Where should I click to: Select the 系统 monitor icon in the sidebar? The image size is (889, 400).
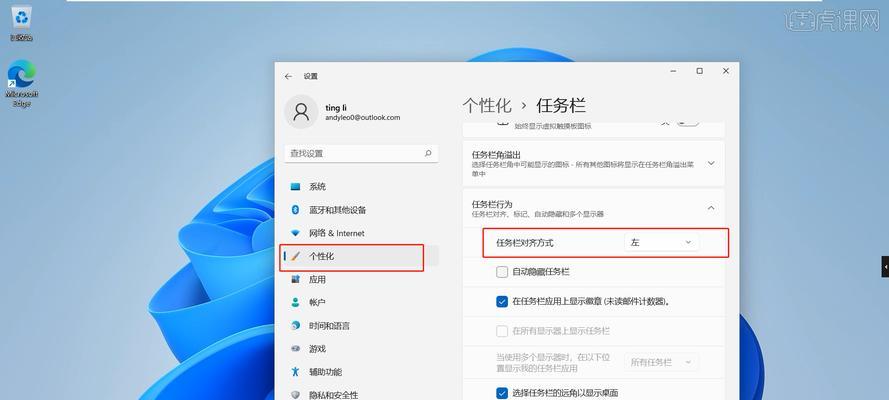click(295, 187)
